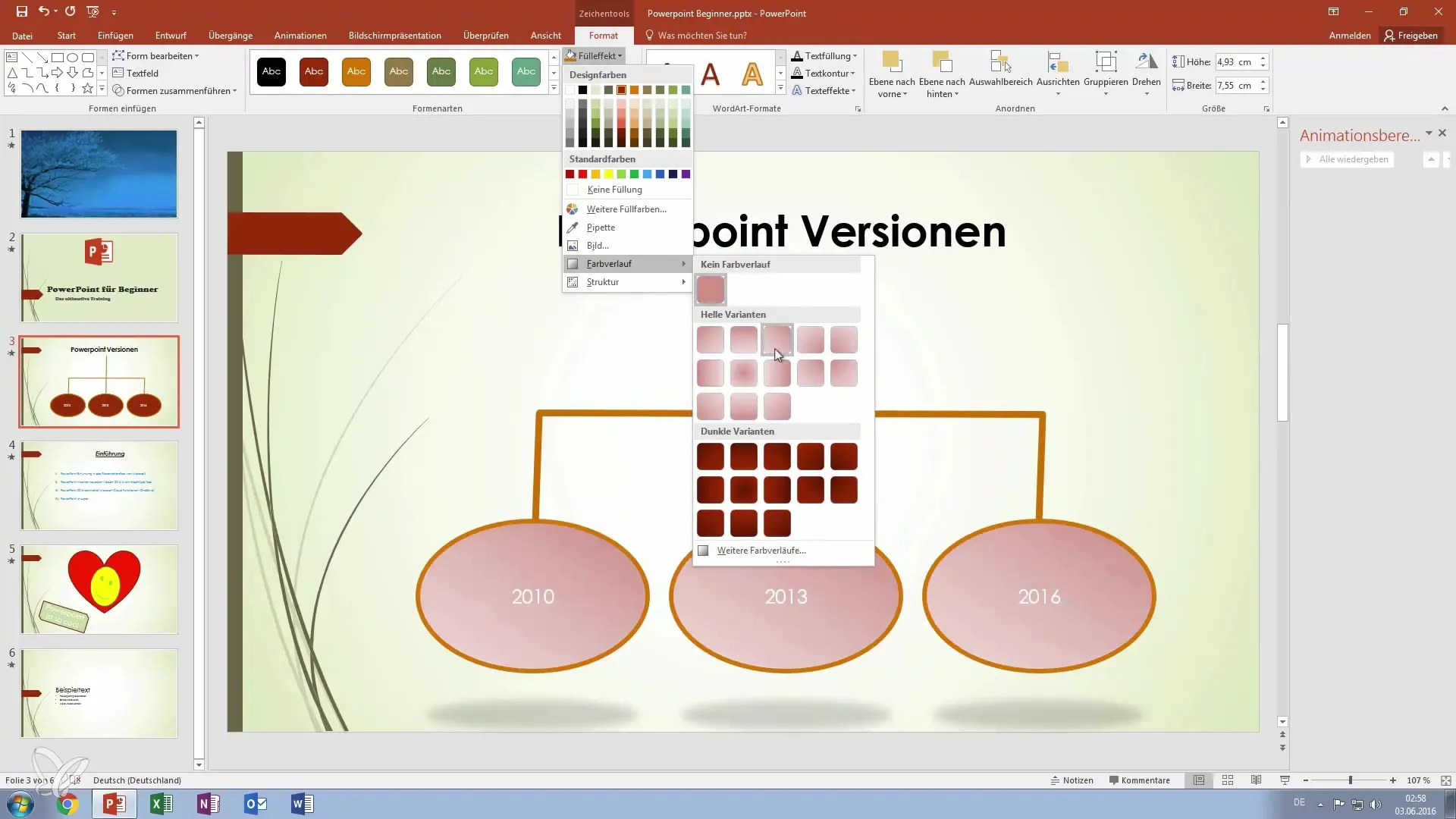This screenshot has width=1456, height=819.
Task: Click the orange WordArt A style
Action: coord(752,74)
